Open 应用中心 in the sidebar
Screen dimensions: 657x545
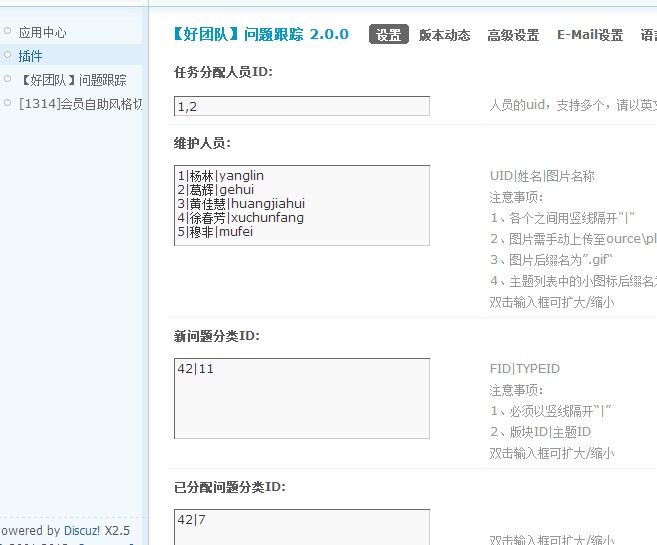(42, 32)
